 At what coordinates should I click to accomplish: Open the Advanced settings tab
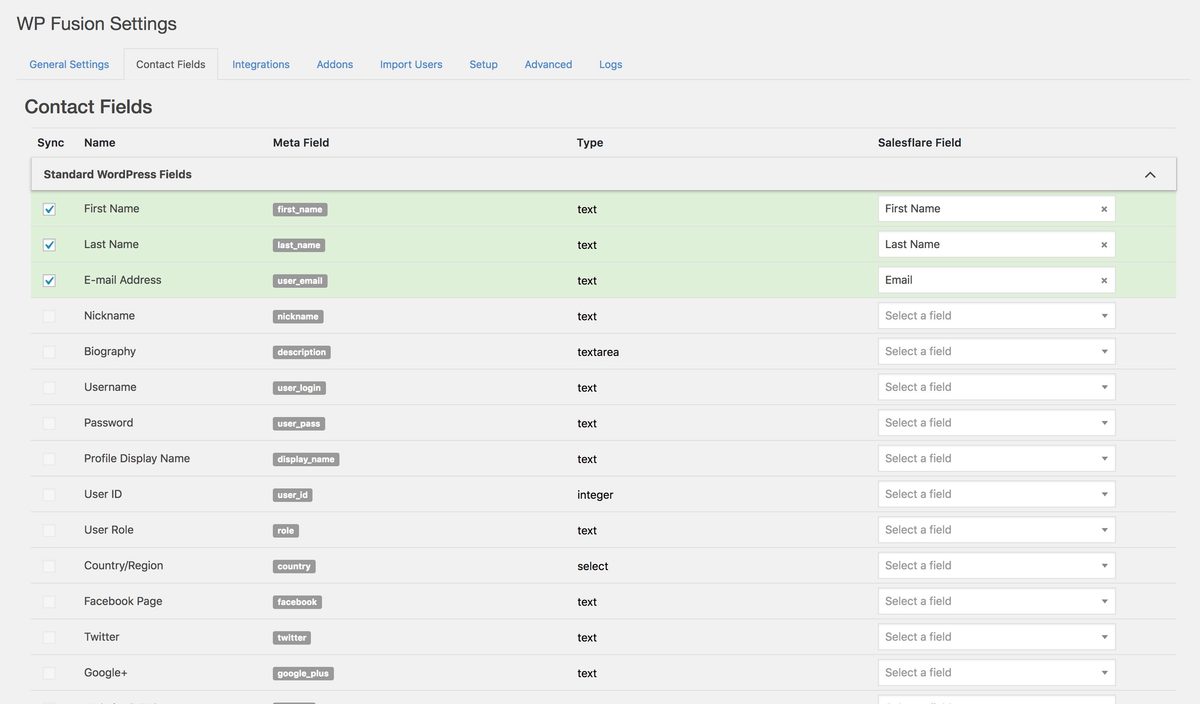click(x=548, y=64)
